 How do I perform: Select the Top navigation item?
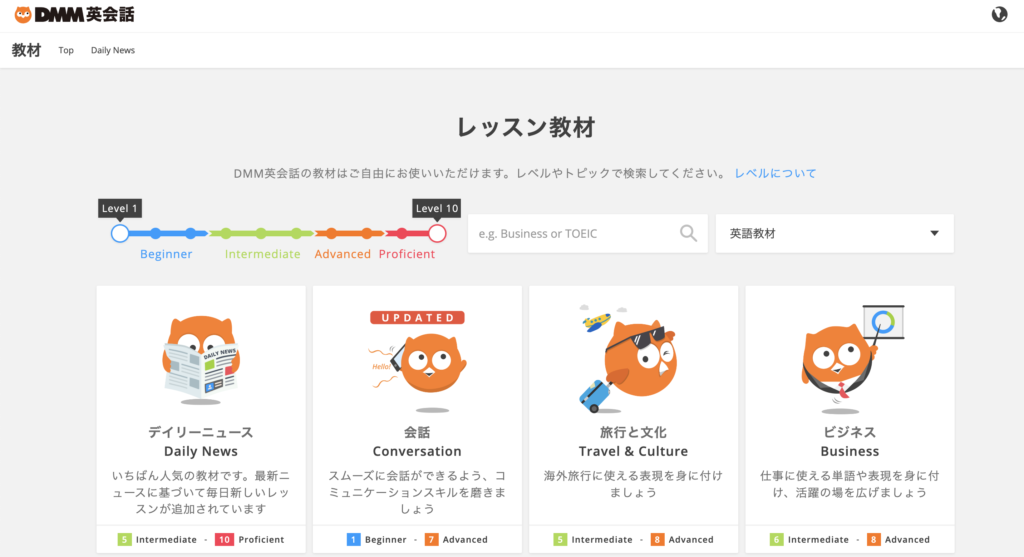click(x=66, y=50)
